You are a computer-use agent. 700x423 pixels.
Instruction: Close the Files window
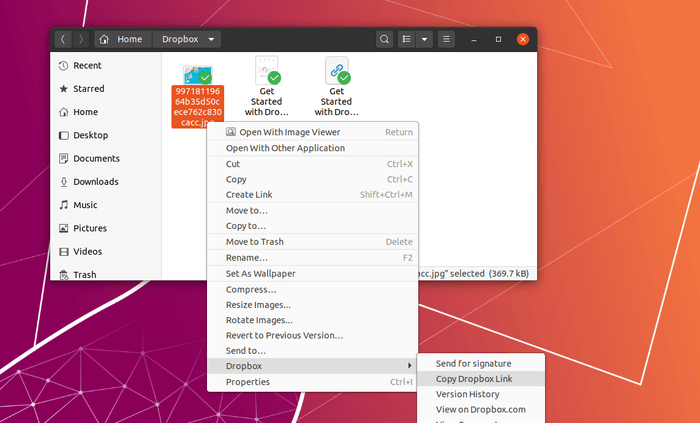click(523, 39)
